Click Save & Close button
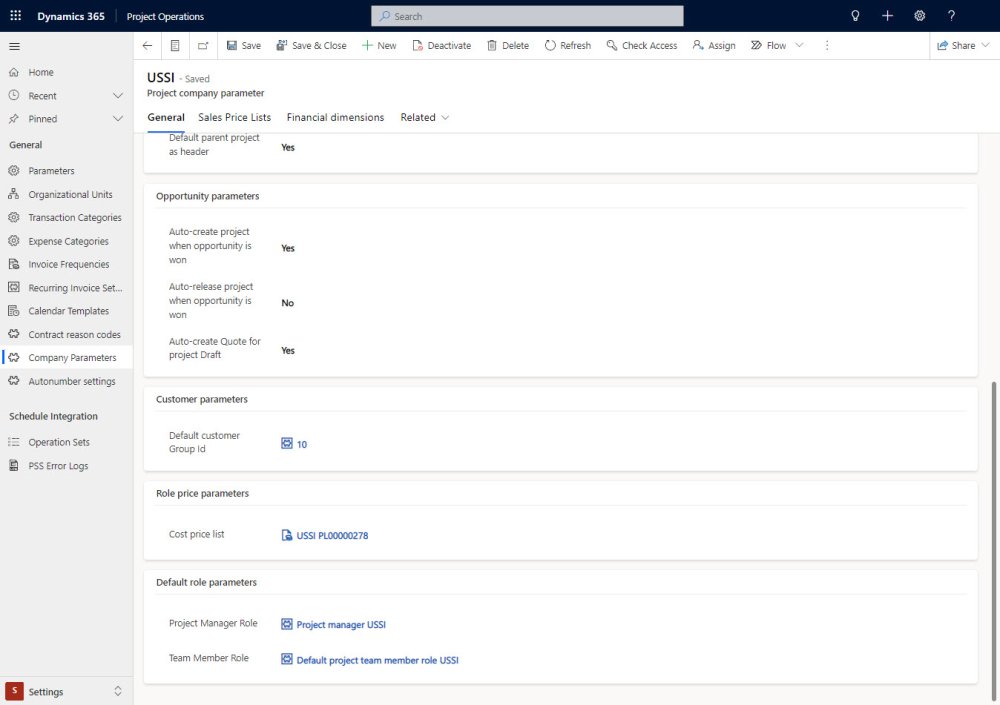This screenshot has width=1000, height=705. [311, 45]
